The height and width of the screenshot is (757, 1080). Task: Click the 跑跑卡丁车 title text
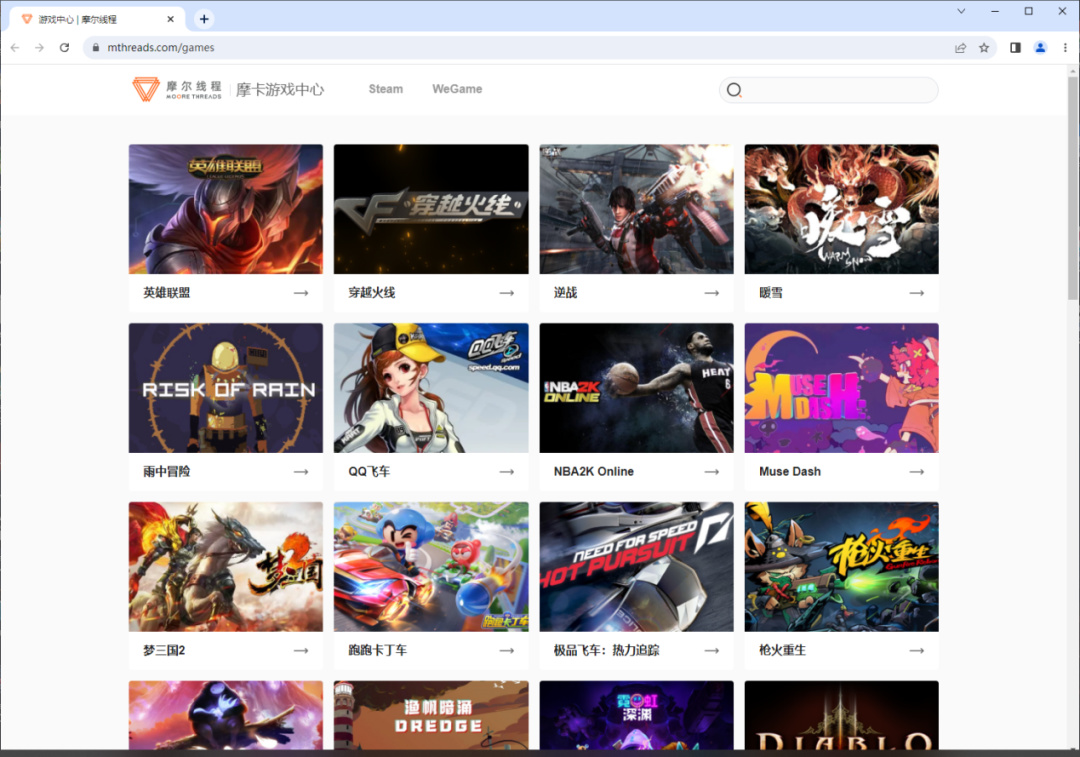377,650
